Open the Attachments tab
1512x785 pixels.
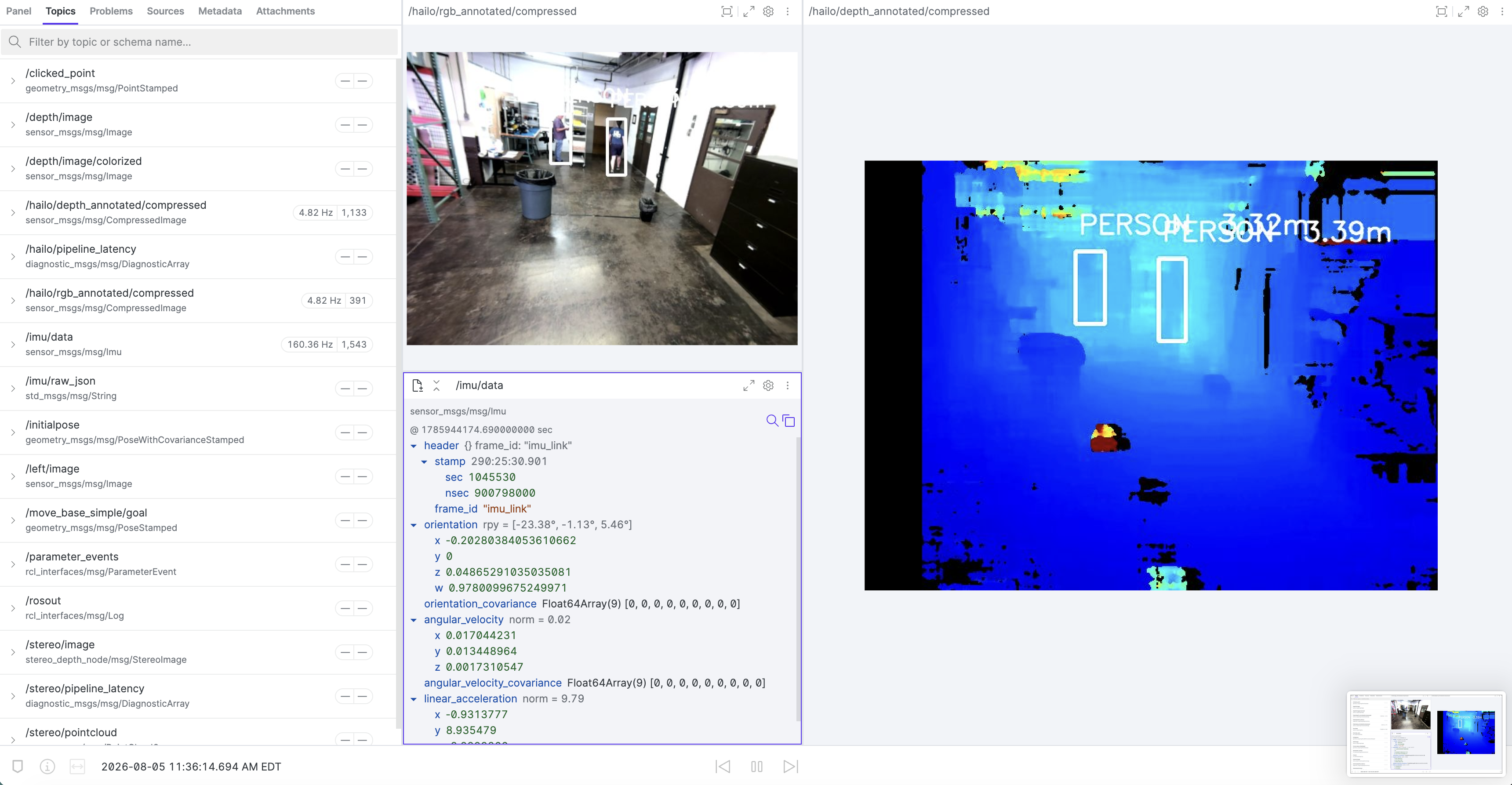[285, 11]
